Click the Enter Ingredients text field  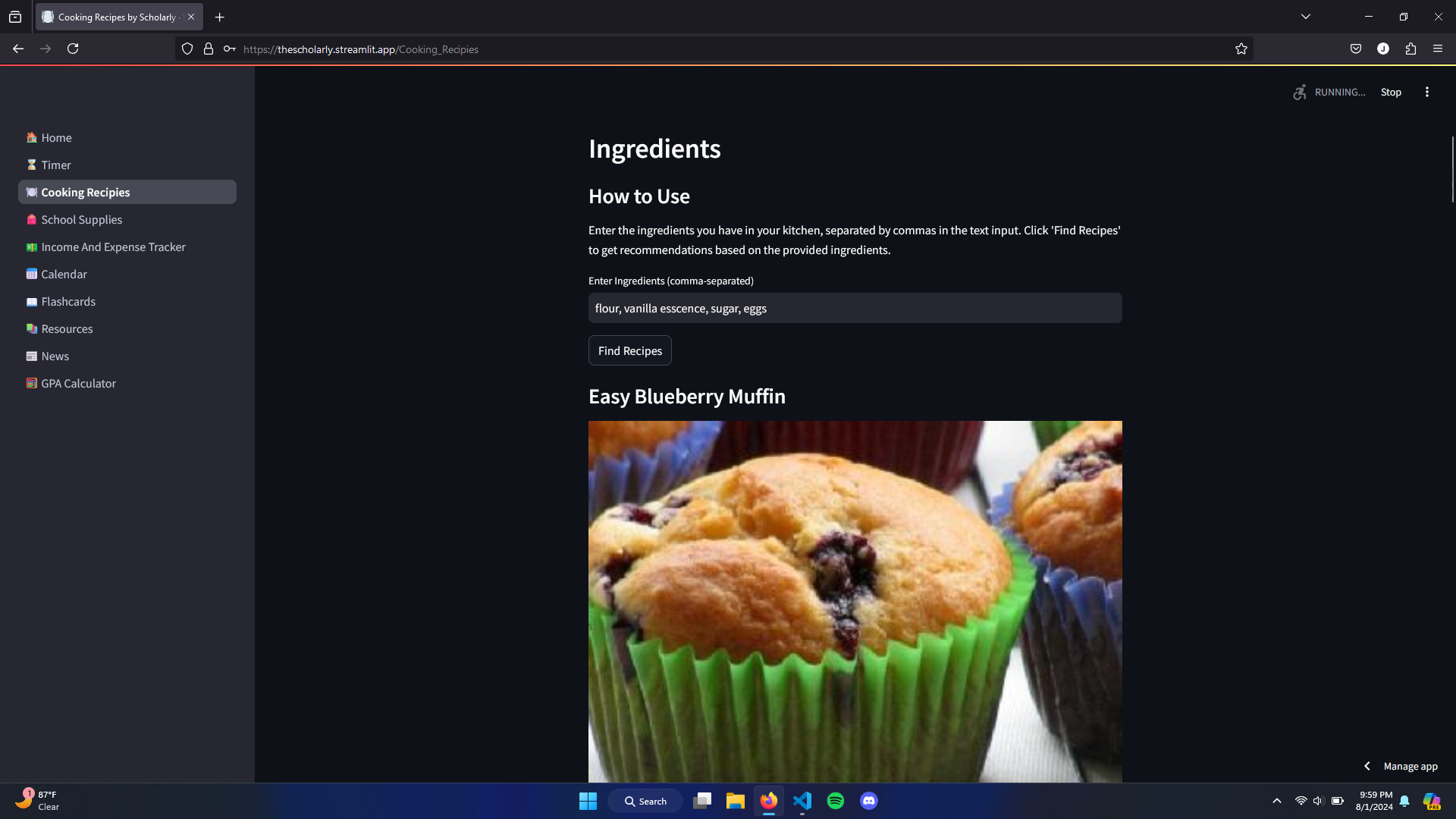click(855, 309)
